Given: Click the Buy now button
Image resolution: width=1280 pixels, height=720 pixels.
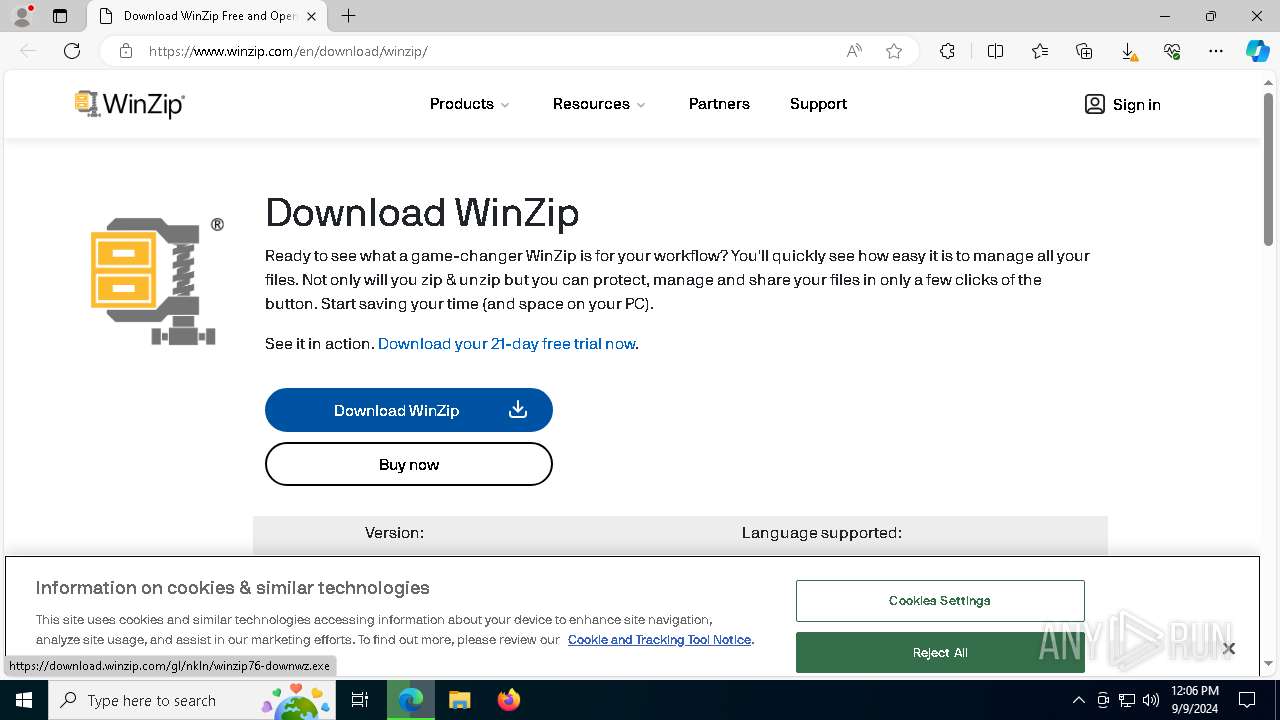Looking at the screenshot, I should (409, 464).
